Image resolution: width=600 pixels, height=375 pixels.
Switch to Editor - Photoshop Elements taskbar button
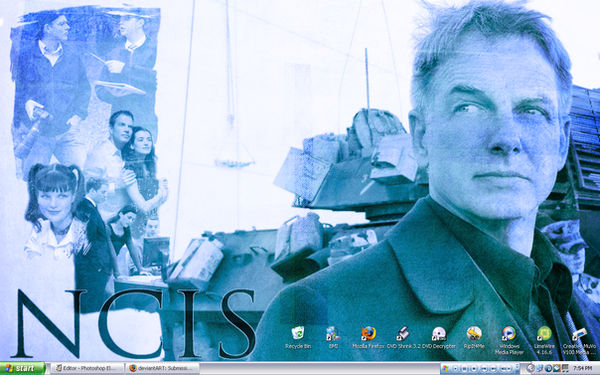pos(88,368)
